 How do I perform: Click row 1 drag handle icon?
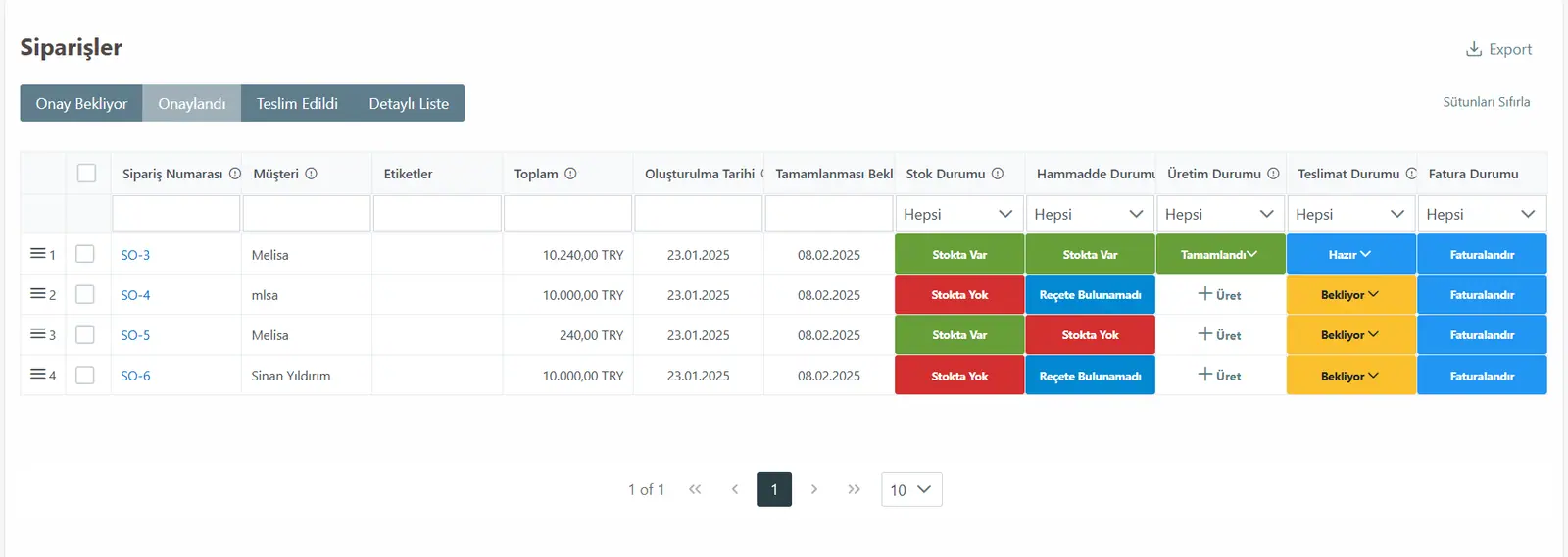37,254
